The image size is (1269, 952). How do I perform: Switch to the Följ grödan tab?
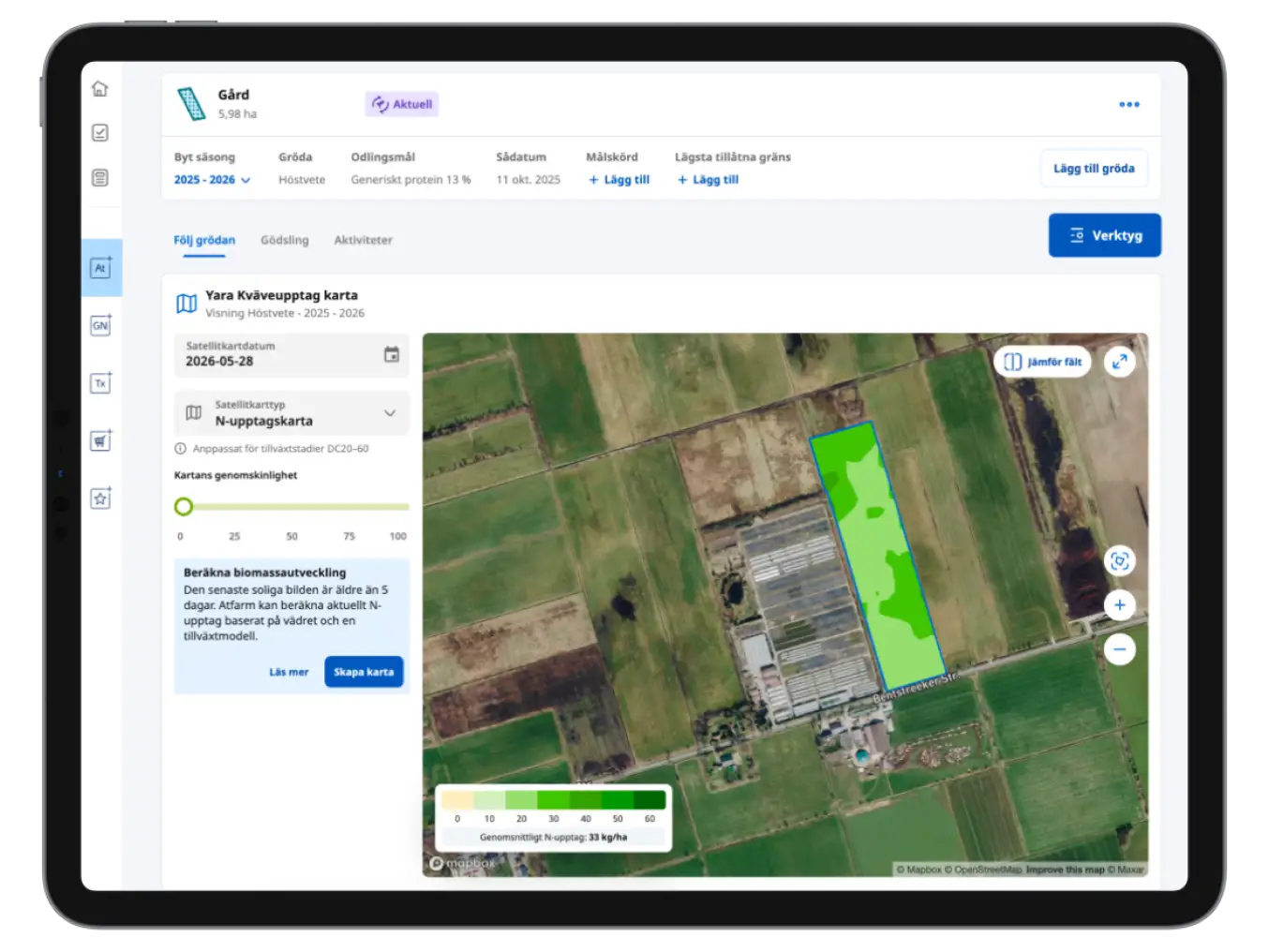pyautogui.click(x=204, y=241)
